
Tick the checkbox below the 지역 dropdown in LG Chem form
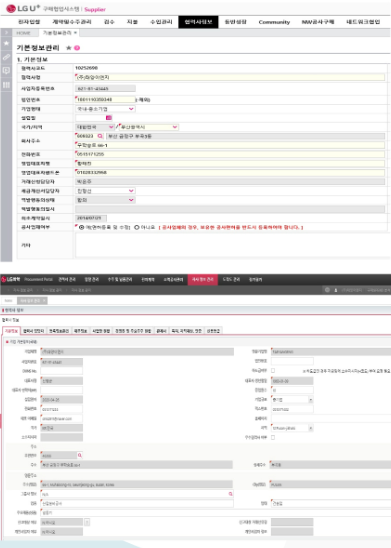273,437
